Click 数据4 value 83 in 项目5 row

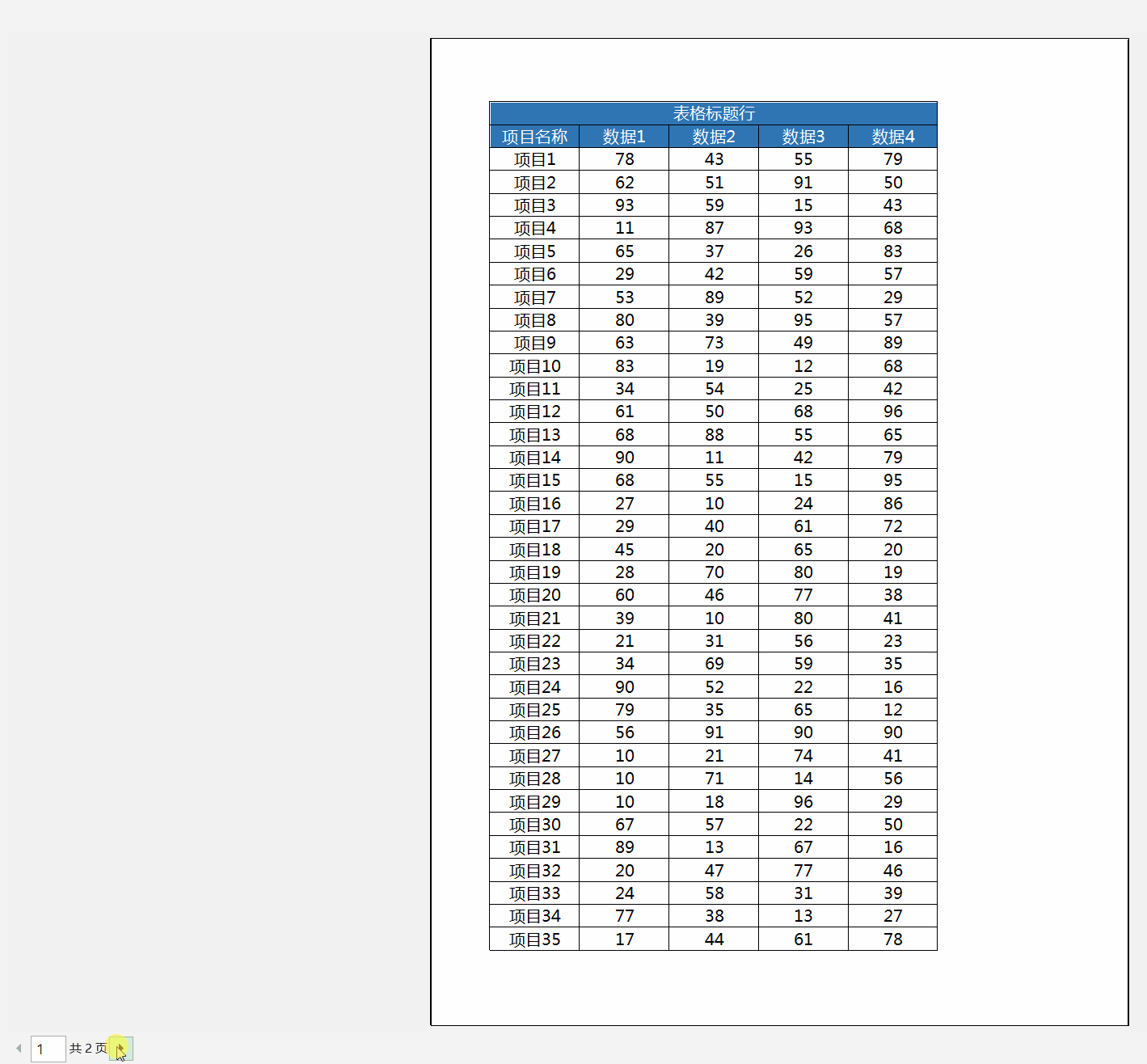click(893, 251)
